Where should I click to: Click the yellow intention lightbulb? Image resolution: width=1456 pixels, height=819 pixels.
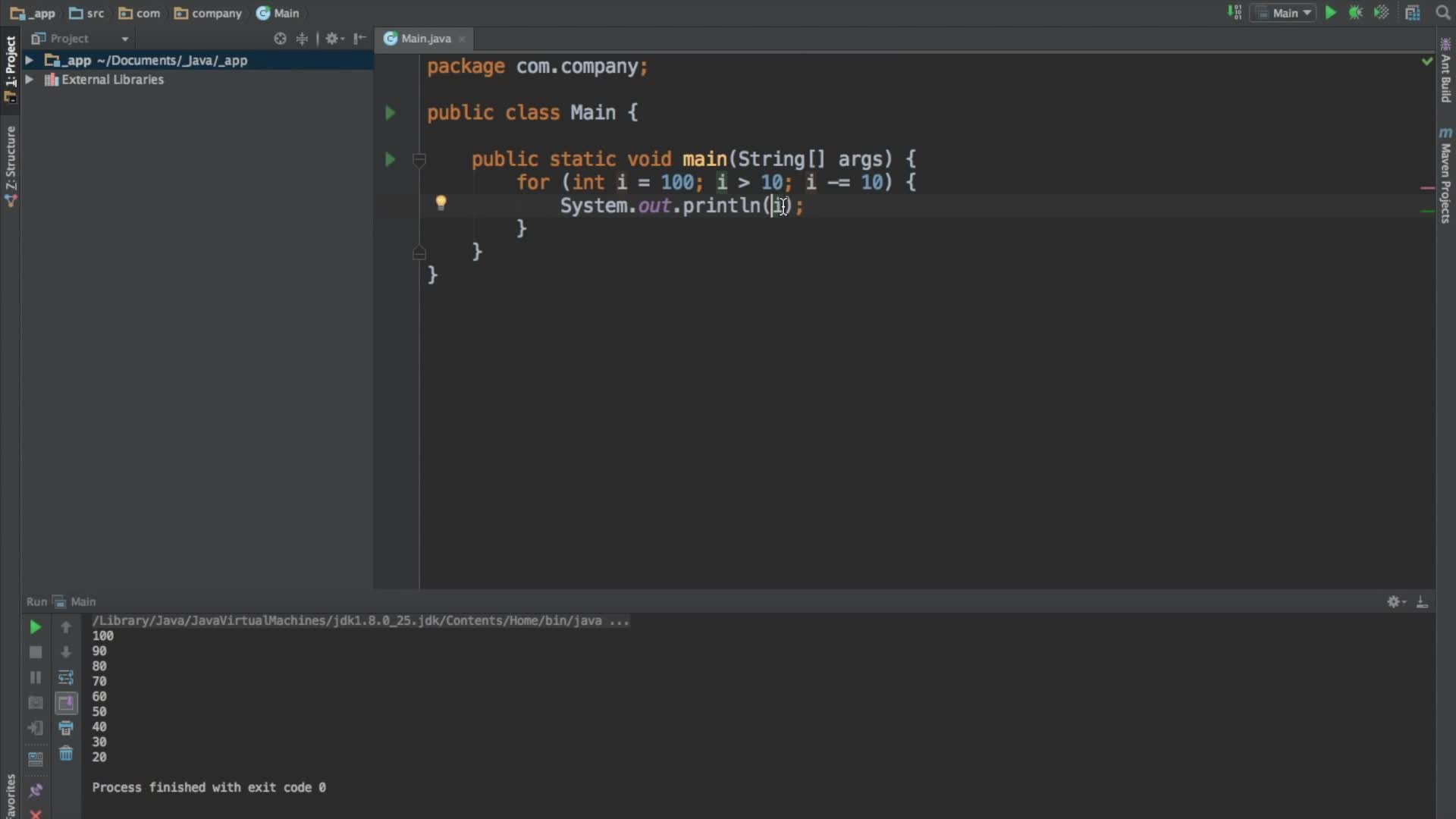pyautogui.click(x=441, y=202)
